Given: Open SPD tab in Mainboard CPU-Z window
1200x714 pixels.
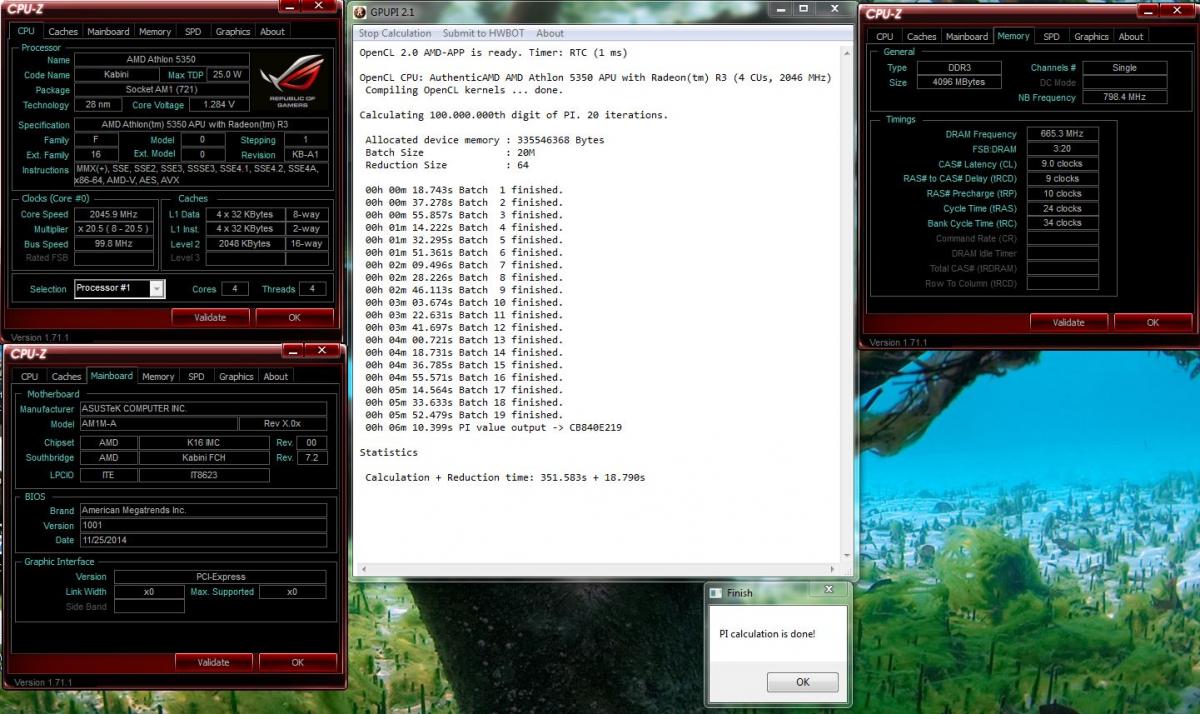Looking at the screenshot, I should coord(196,377).
